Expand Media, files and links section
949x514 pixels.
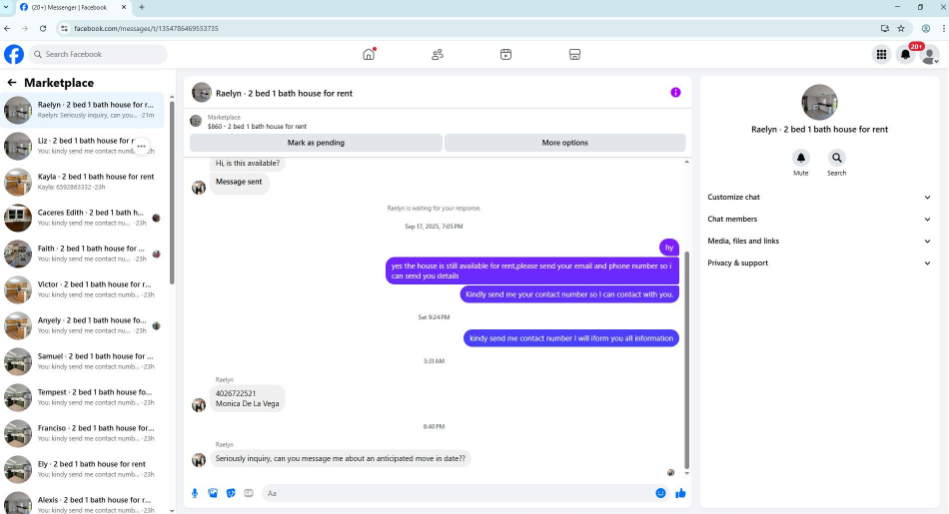tap(819, 241)
